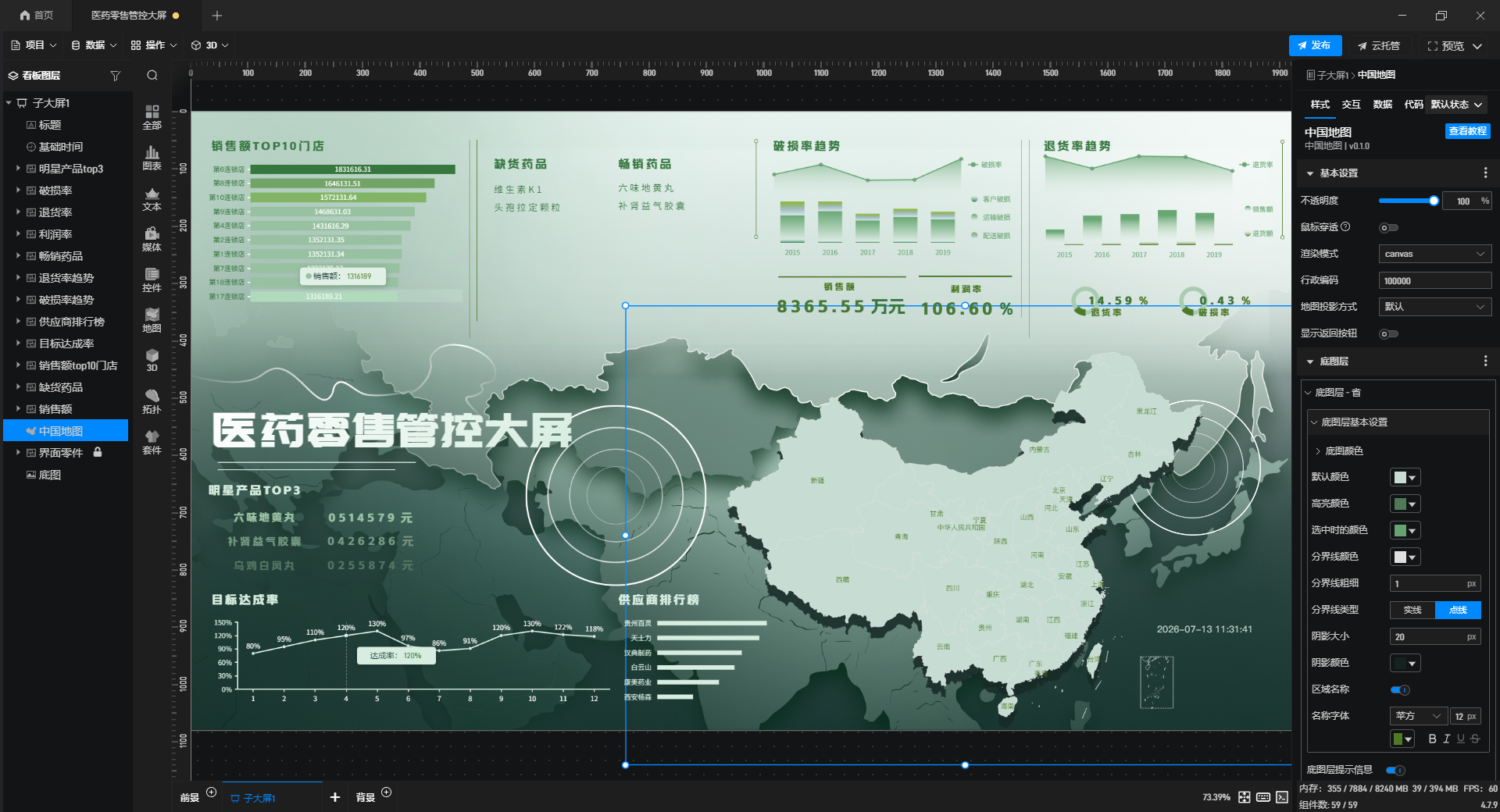
Task: Open the 拓扑 topology components icon
Action: [152, 401]
